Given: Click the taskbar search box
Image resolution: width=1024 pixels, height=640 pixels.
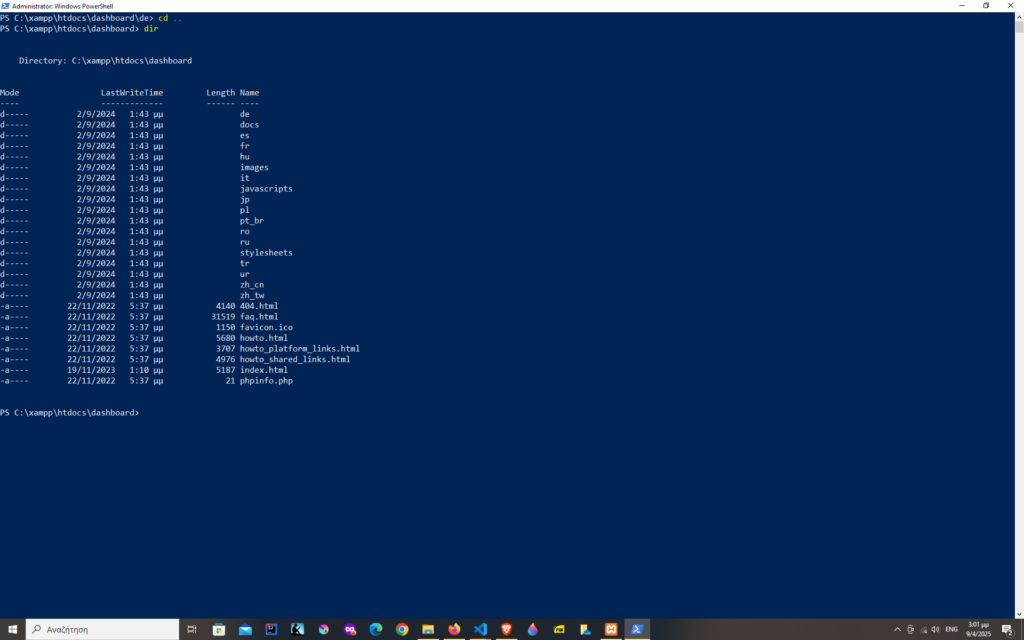Looking at the screenshot, I should click(100, 629).
